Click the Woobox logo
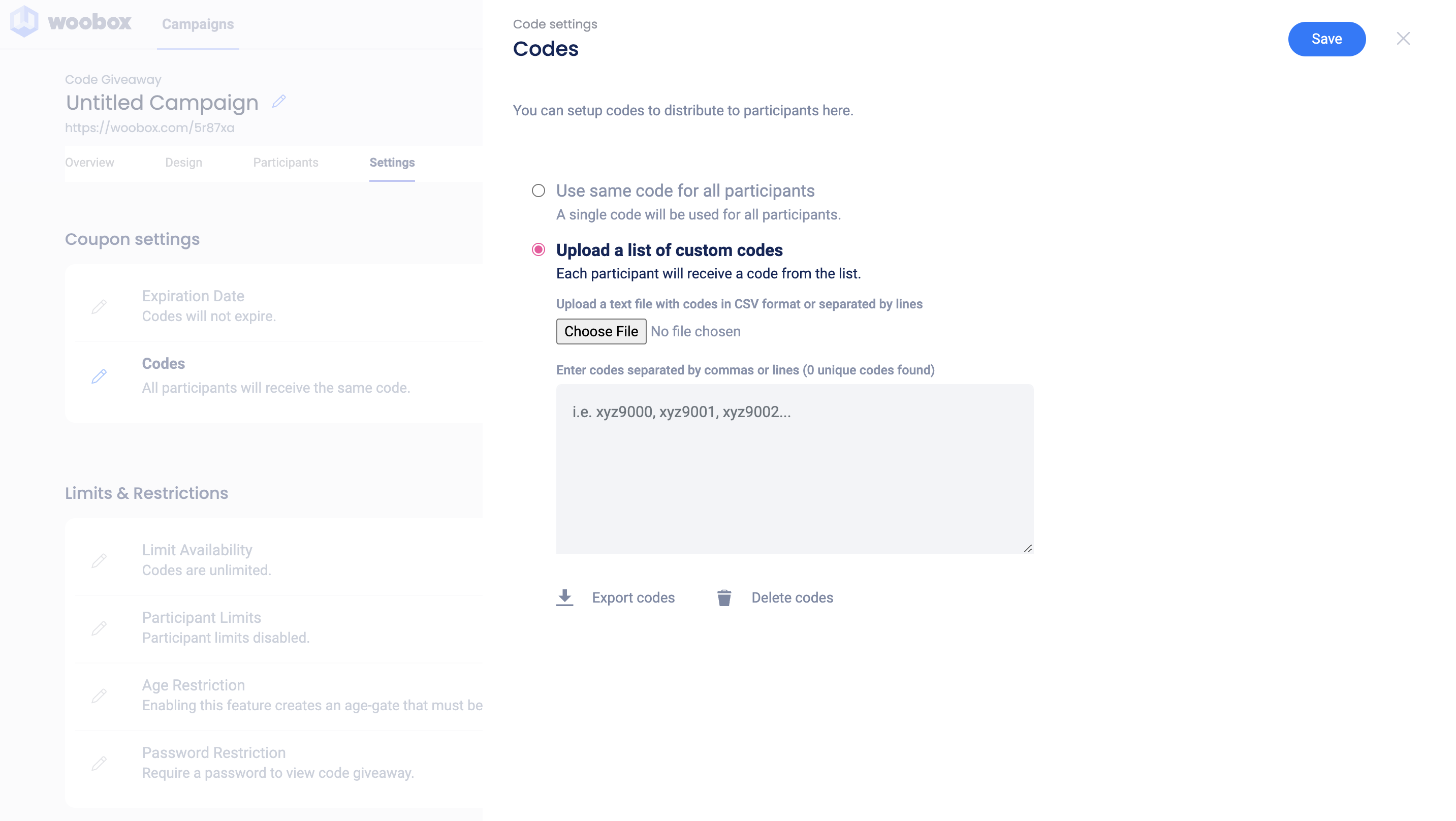Viewport: 1456px width, 821px height. [x=71, y=22]
